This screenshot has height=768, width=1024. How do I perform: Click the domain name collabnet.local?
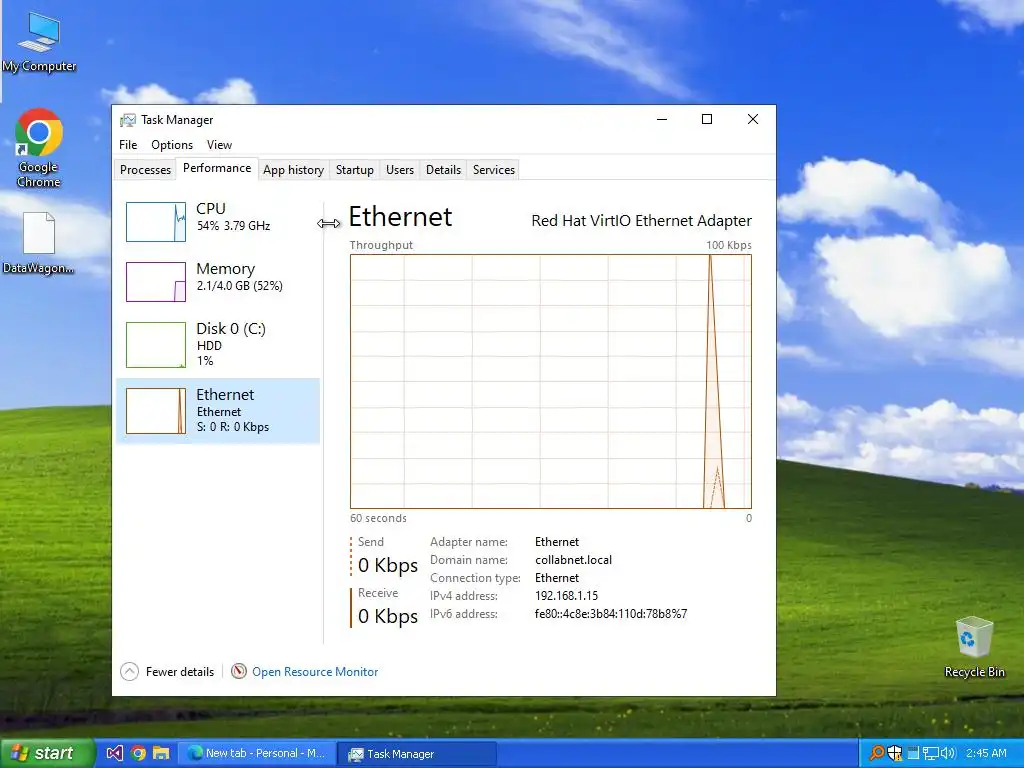(573, 560)
